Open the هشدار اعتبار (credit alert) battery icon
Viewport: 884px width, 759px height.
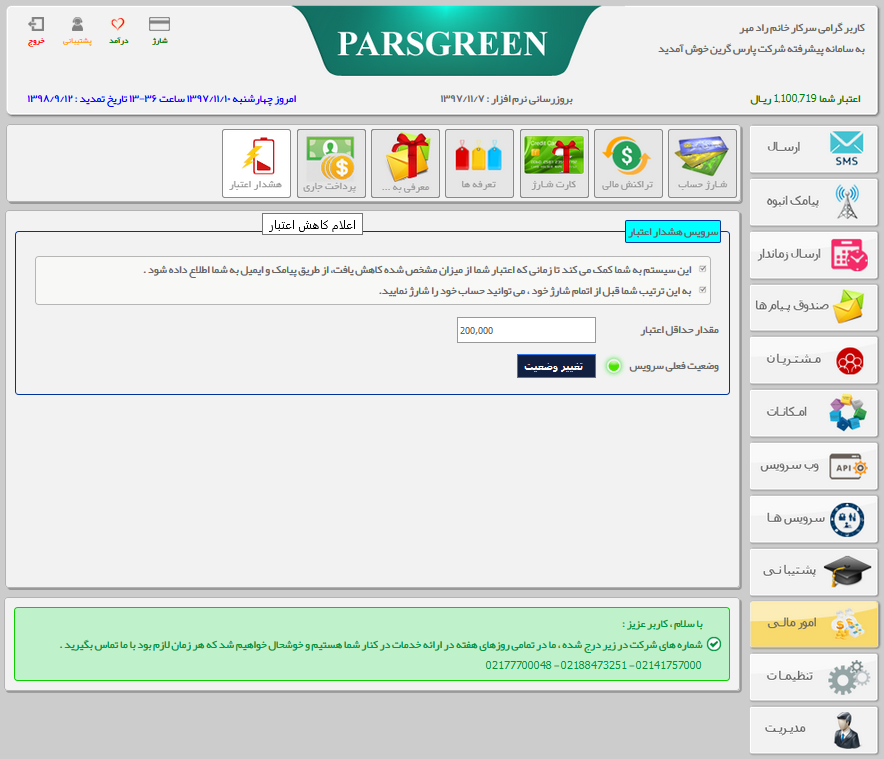click(256, 162)
